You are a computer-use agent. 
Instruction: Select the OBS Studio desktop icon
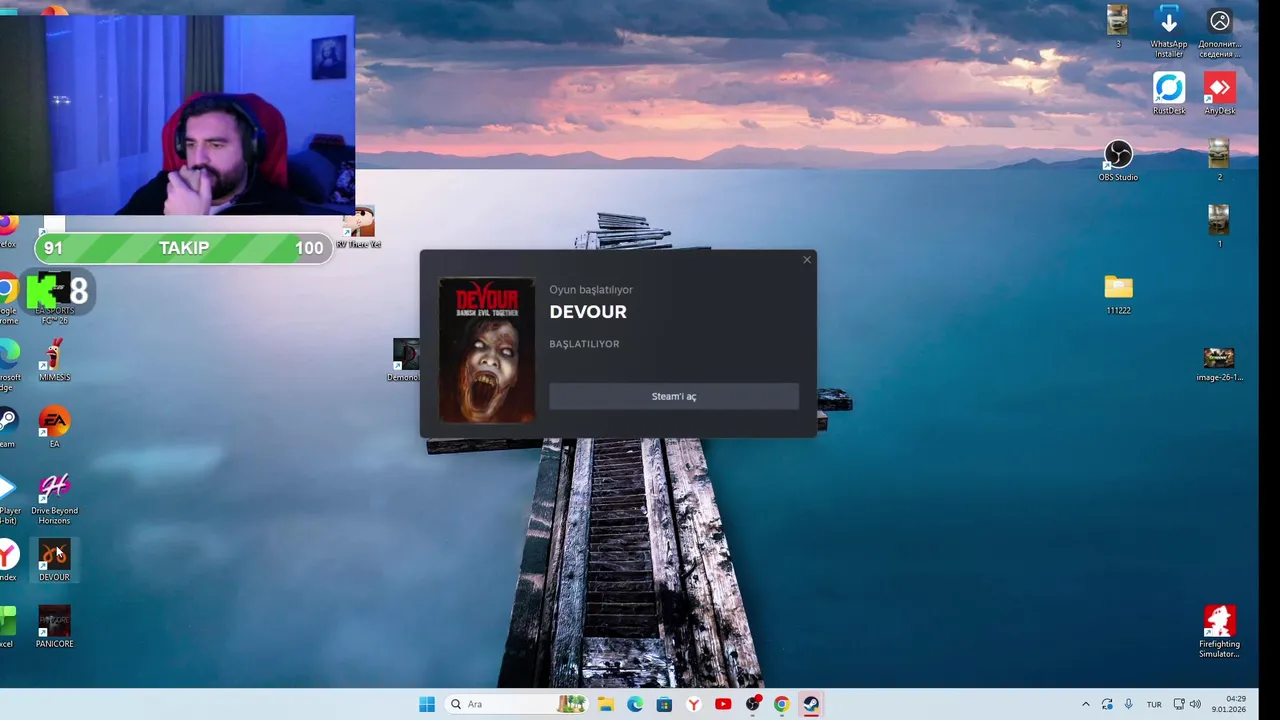[1118, 161]
